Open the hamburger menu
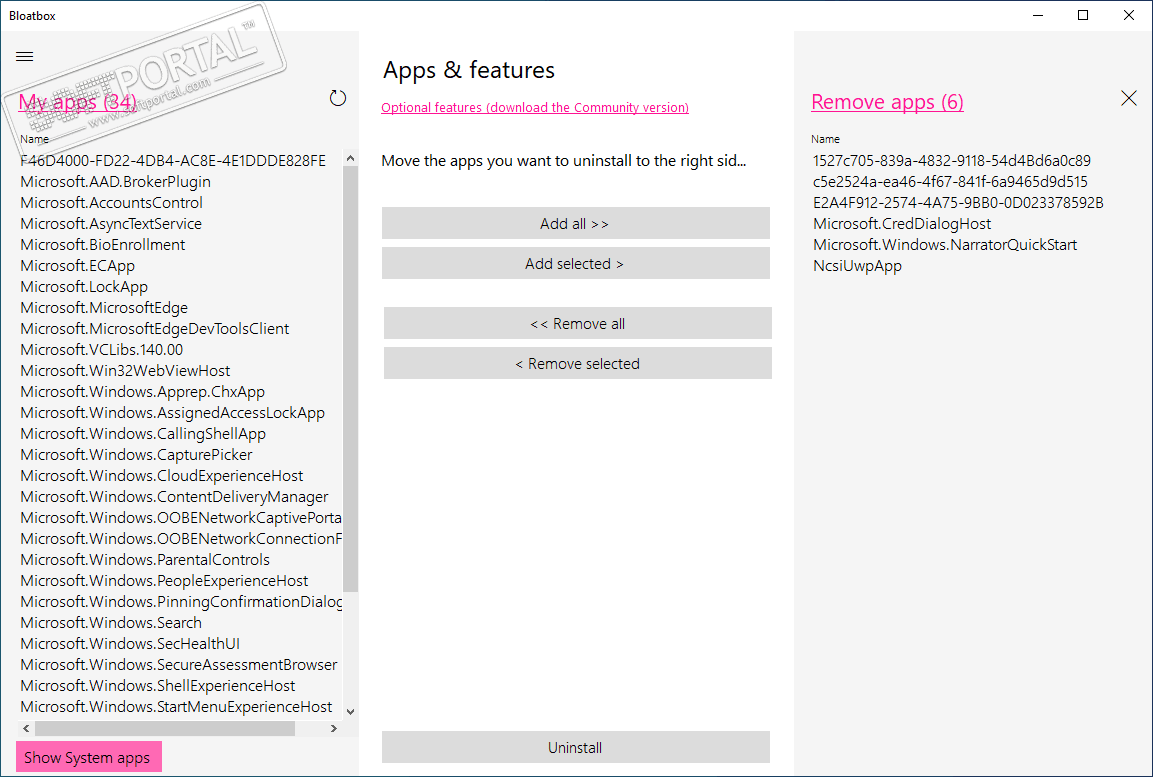 coord(24,57)
